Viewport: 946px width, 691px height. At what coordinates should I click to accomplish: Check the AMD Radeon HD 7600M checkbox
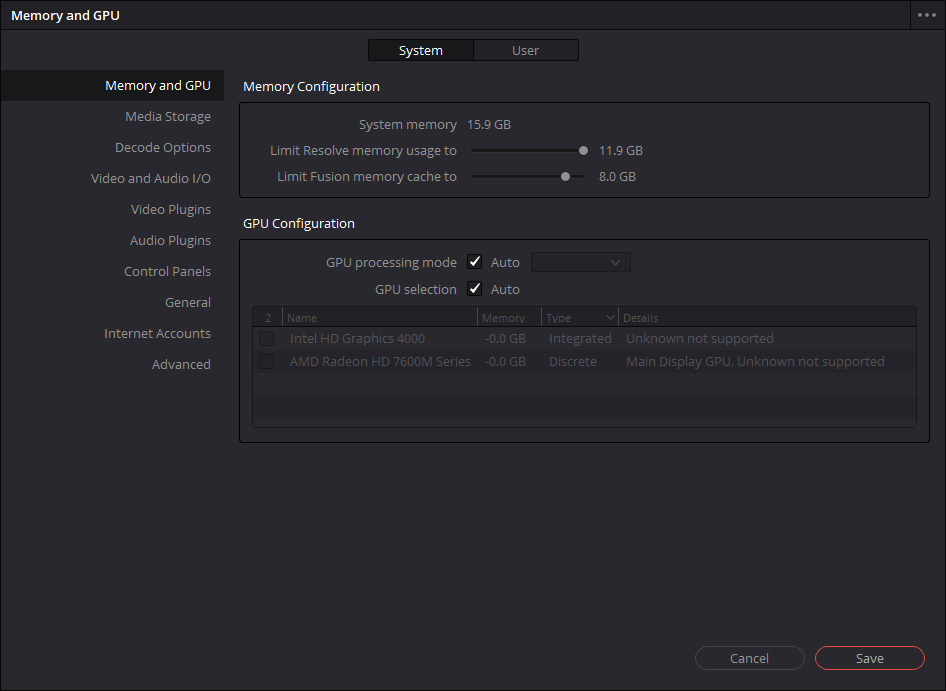(267, 361)
